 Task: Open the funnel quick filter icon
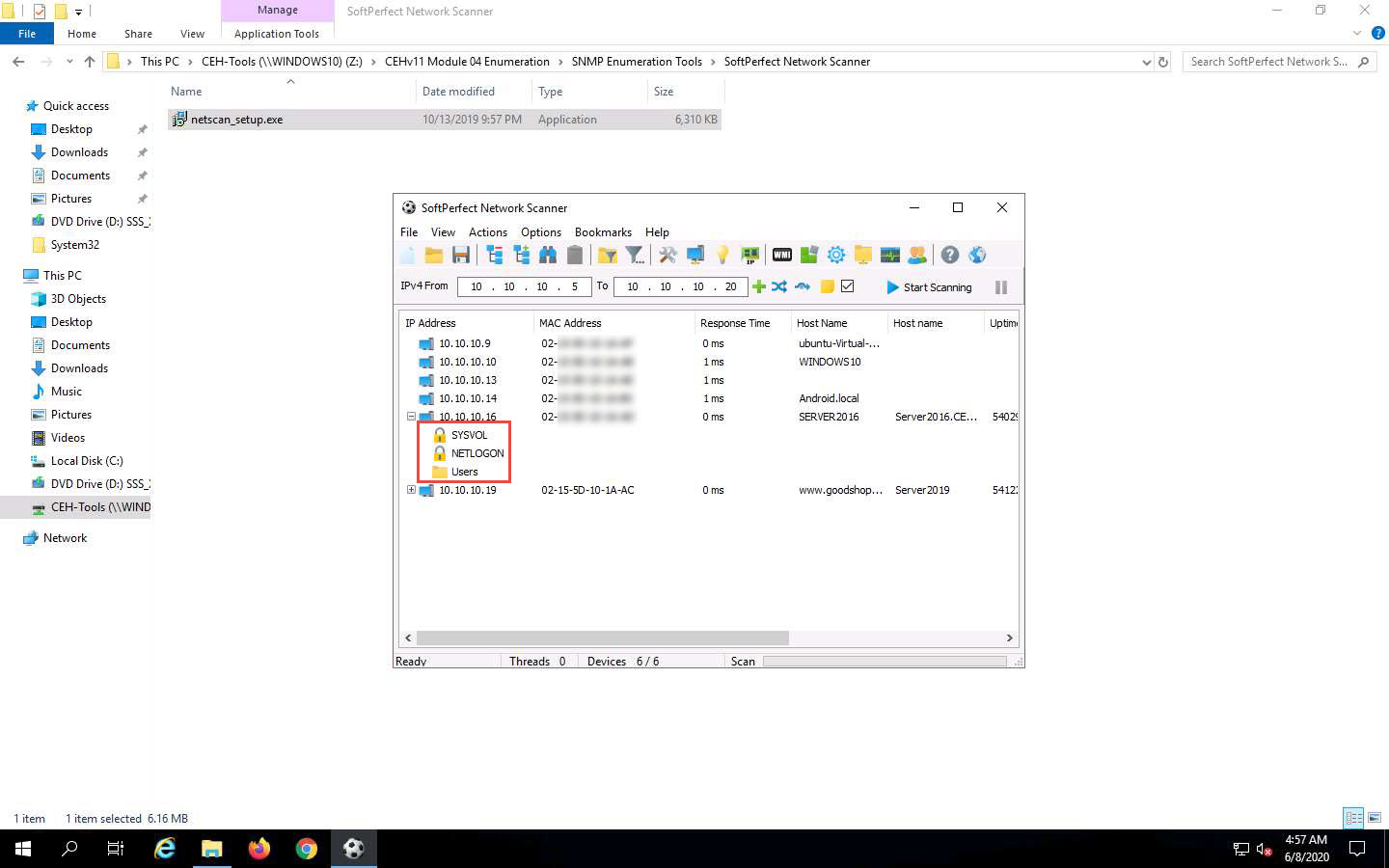635,255
